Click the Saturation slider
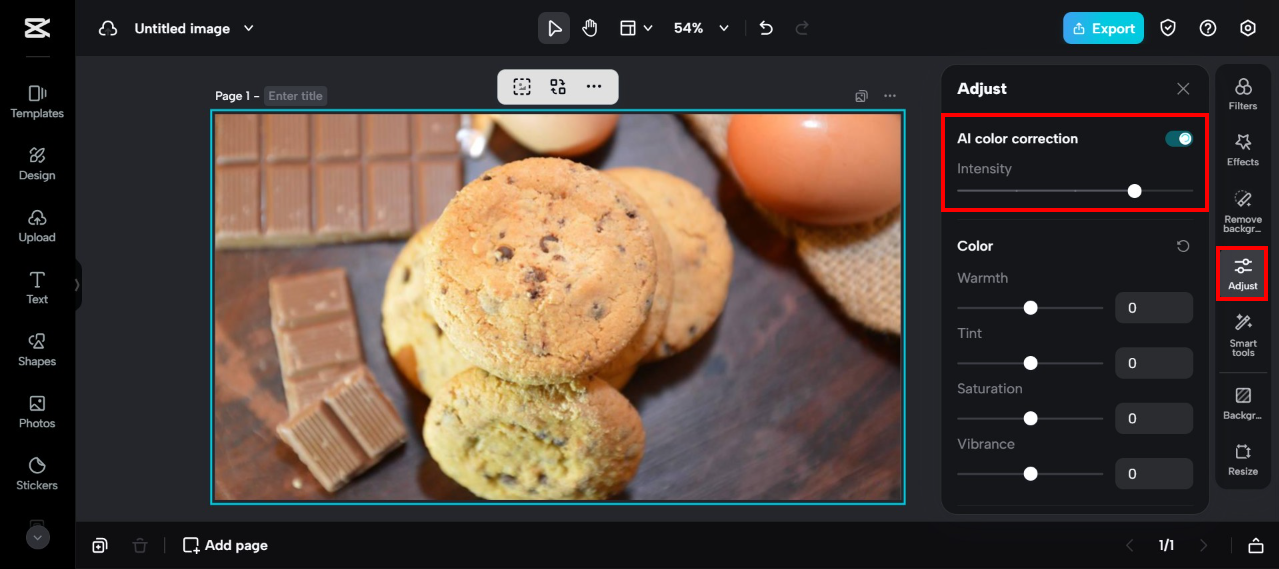 1030,418
